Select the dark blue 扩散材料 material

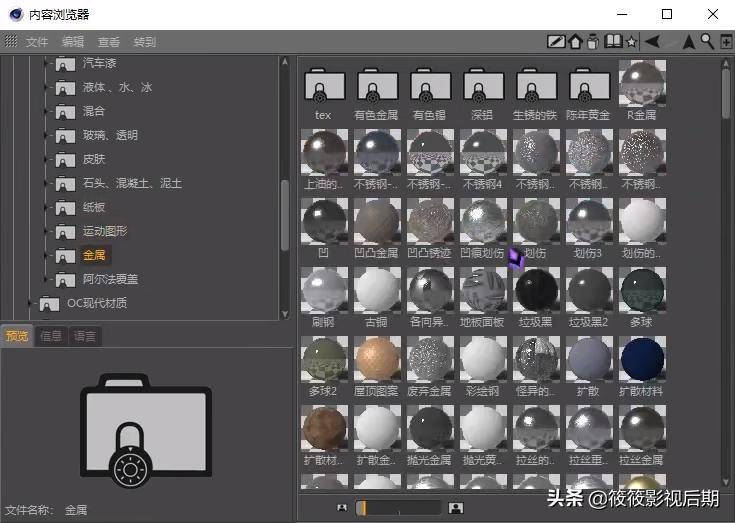point(642,359)
